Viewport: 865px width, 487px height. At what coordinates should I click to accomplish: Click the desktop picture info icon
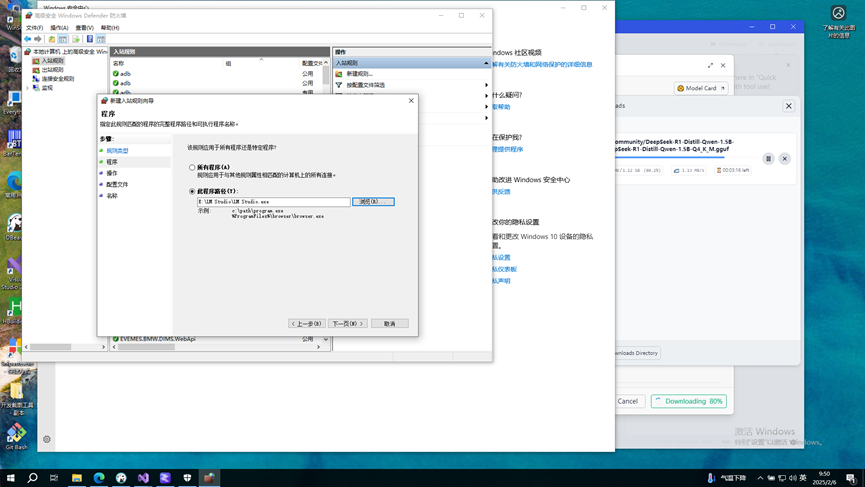click(x=839, y=22)
